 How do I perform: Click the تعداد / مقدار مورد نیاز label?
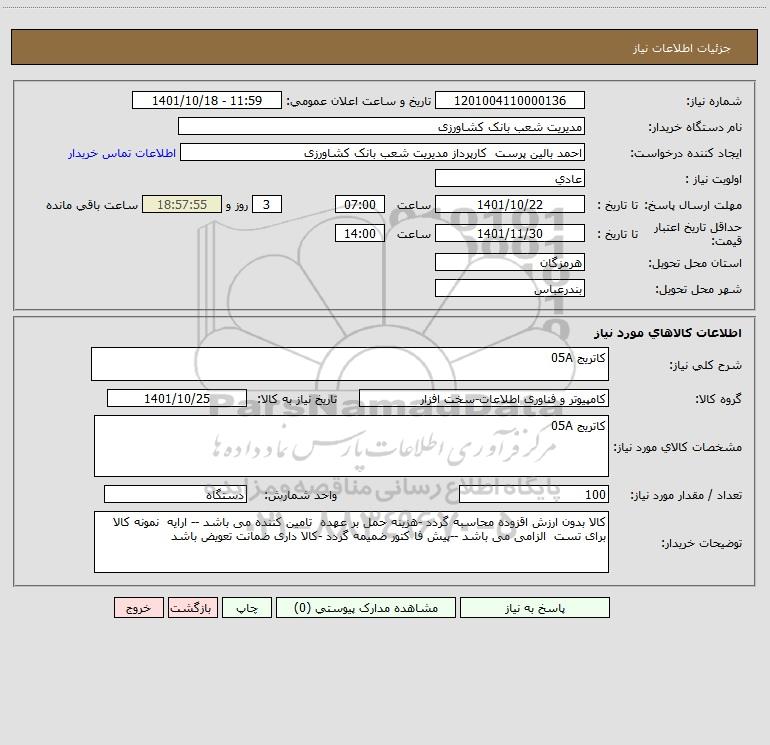point(686,495)
